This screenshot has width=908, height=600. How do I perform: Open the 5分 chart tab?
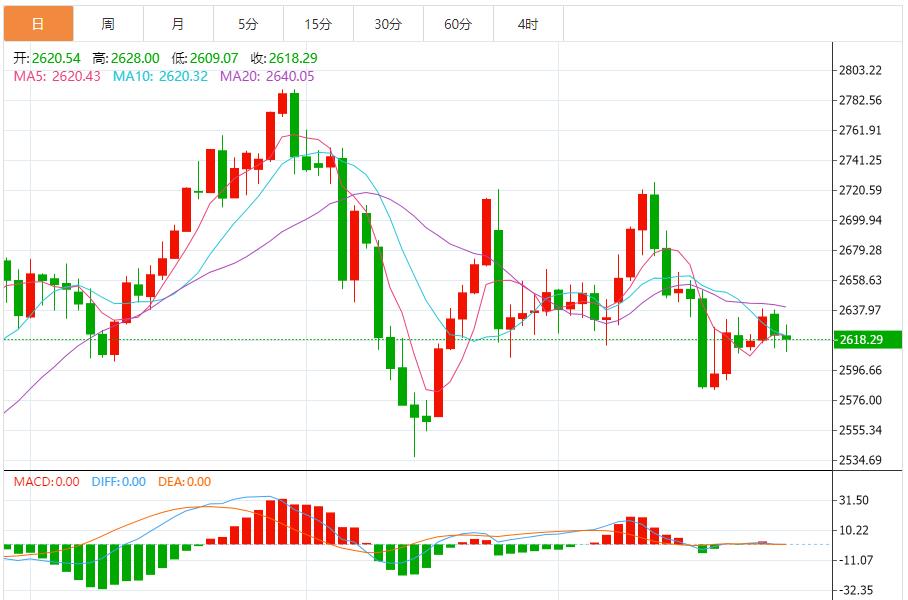[x=248, y=24]
